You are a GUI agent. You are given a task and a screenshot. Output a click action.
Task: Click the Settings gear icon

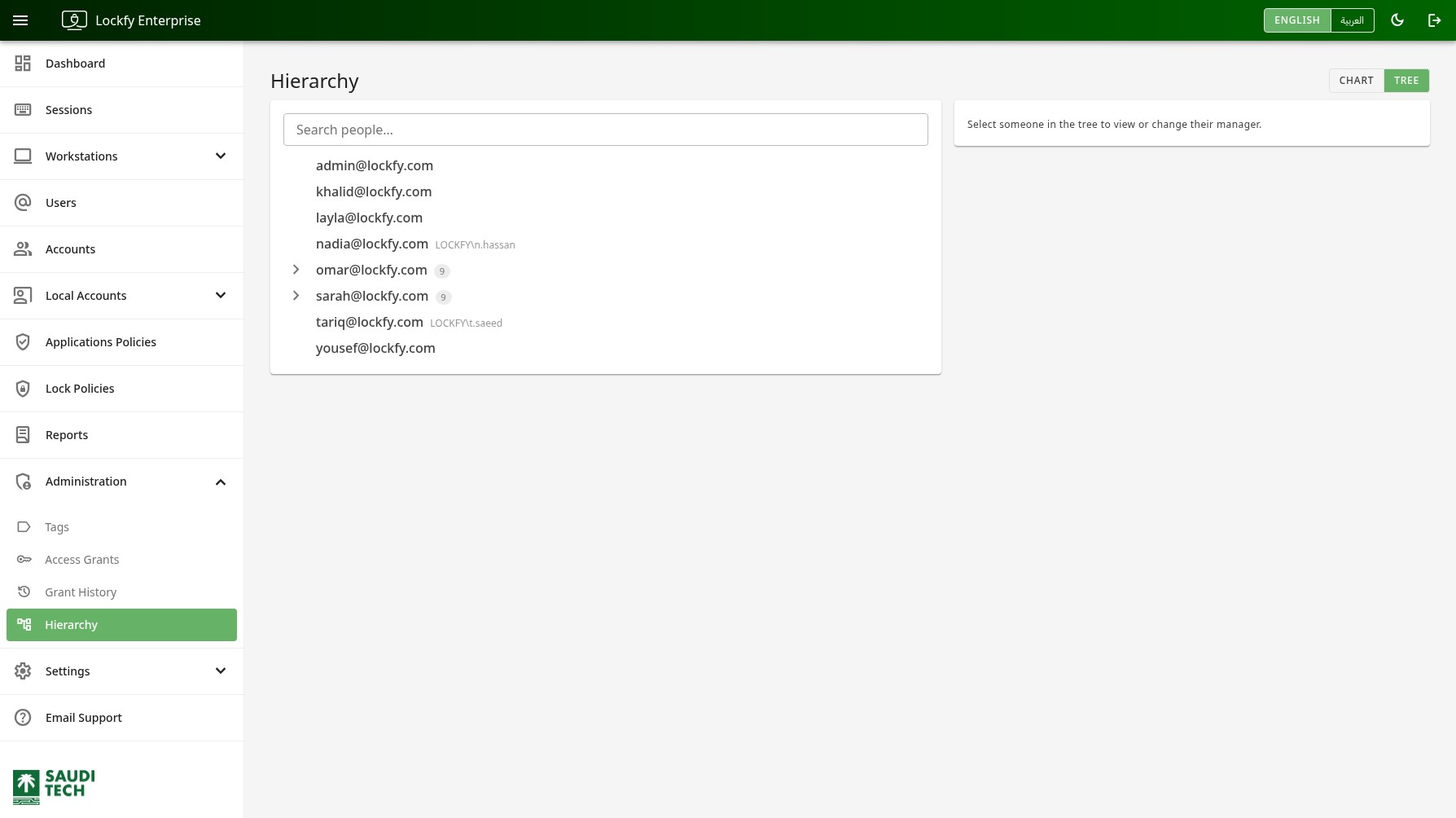[x=23, y=671]
